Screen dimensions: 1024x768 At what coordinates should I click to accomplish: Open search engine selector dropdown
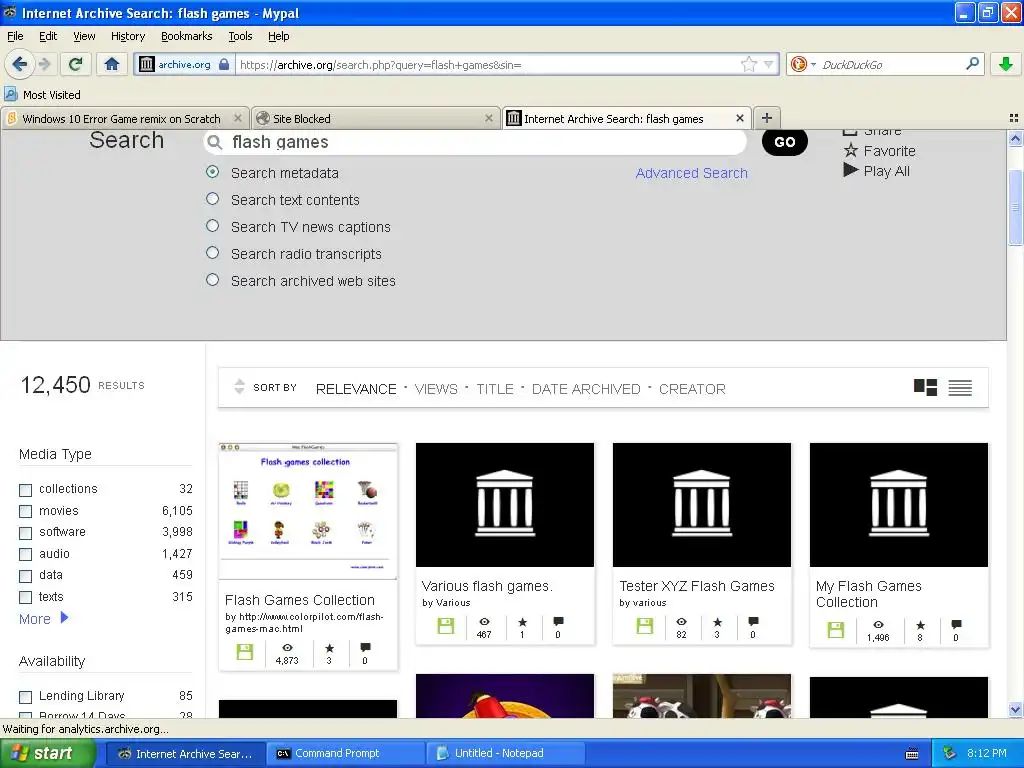813,64
